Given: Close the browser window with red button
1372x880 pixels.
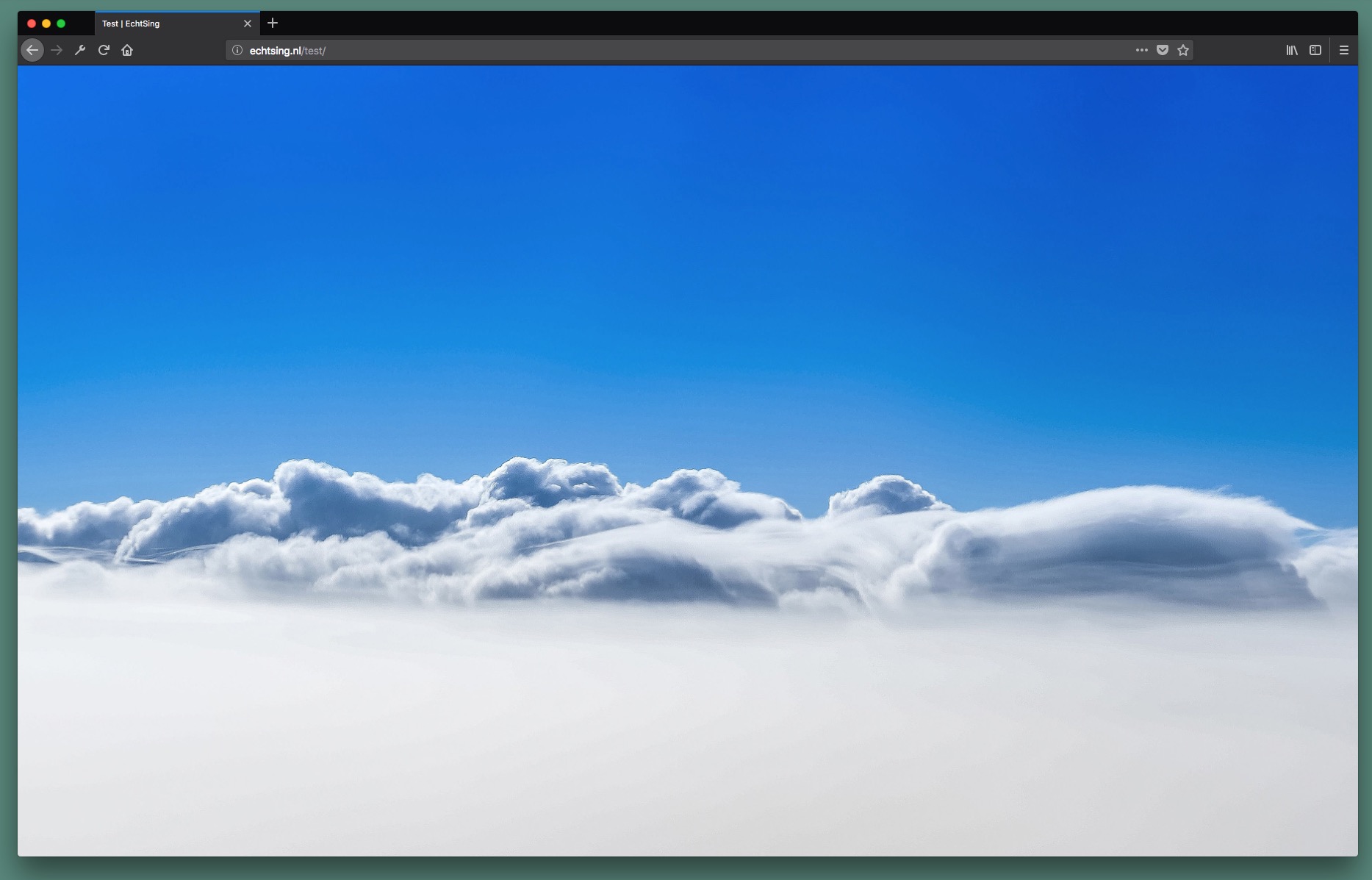Looking at the screenshot, I should point(32,24).
